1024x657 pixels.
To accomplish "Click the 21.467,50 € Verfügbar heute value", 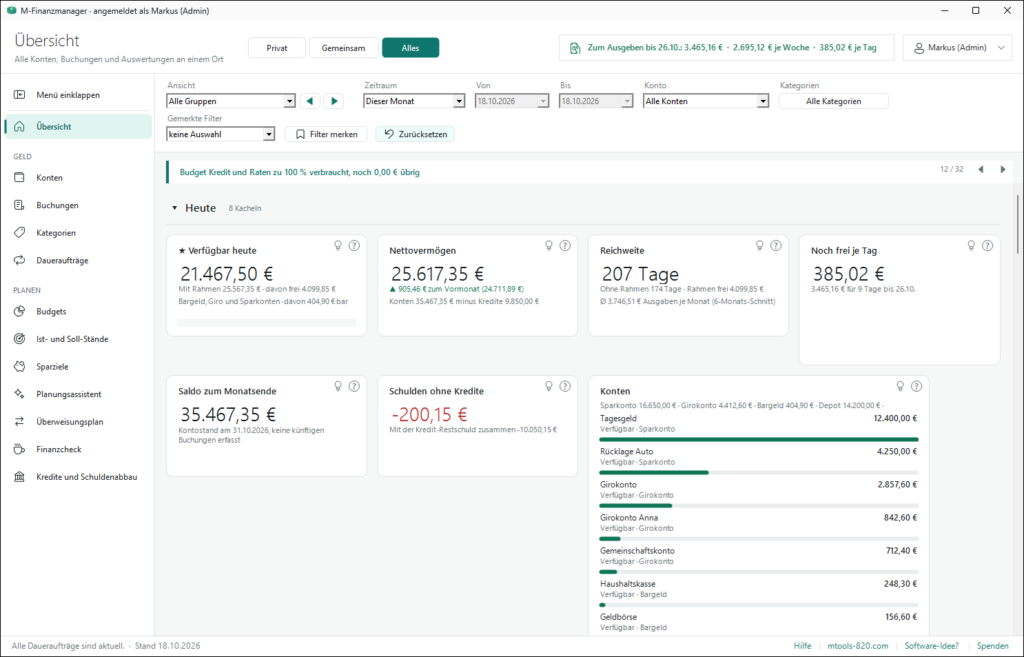I will click(x=227, y=274).
